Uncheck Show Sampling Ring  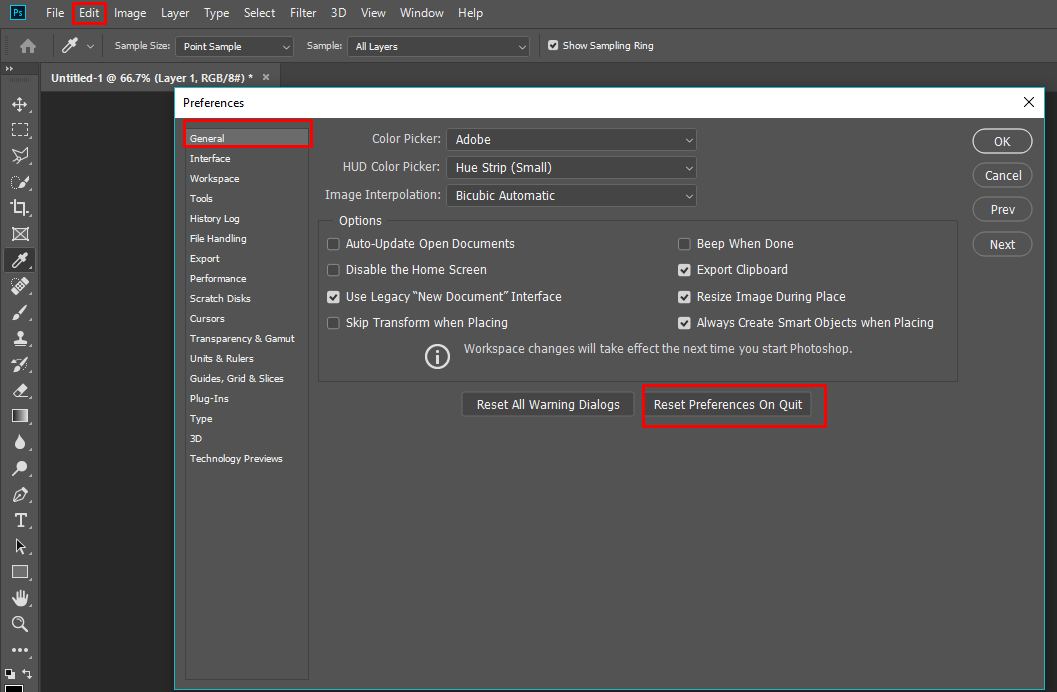click(x=552, y=45)
